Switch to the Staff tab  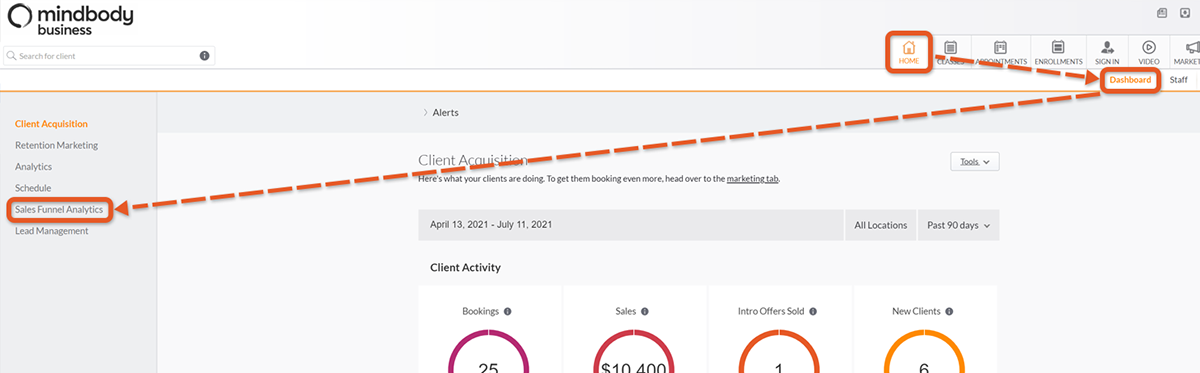point(1178,80)
